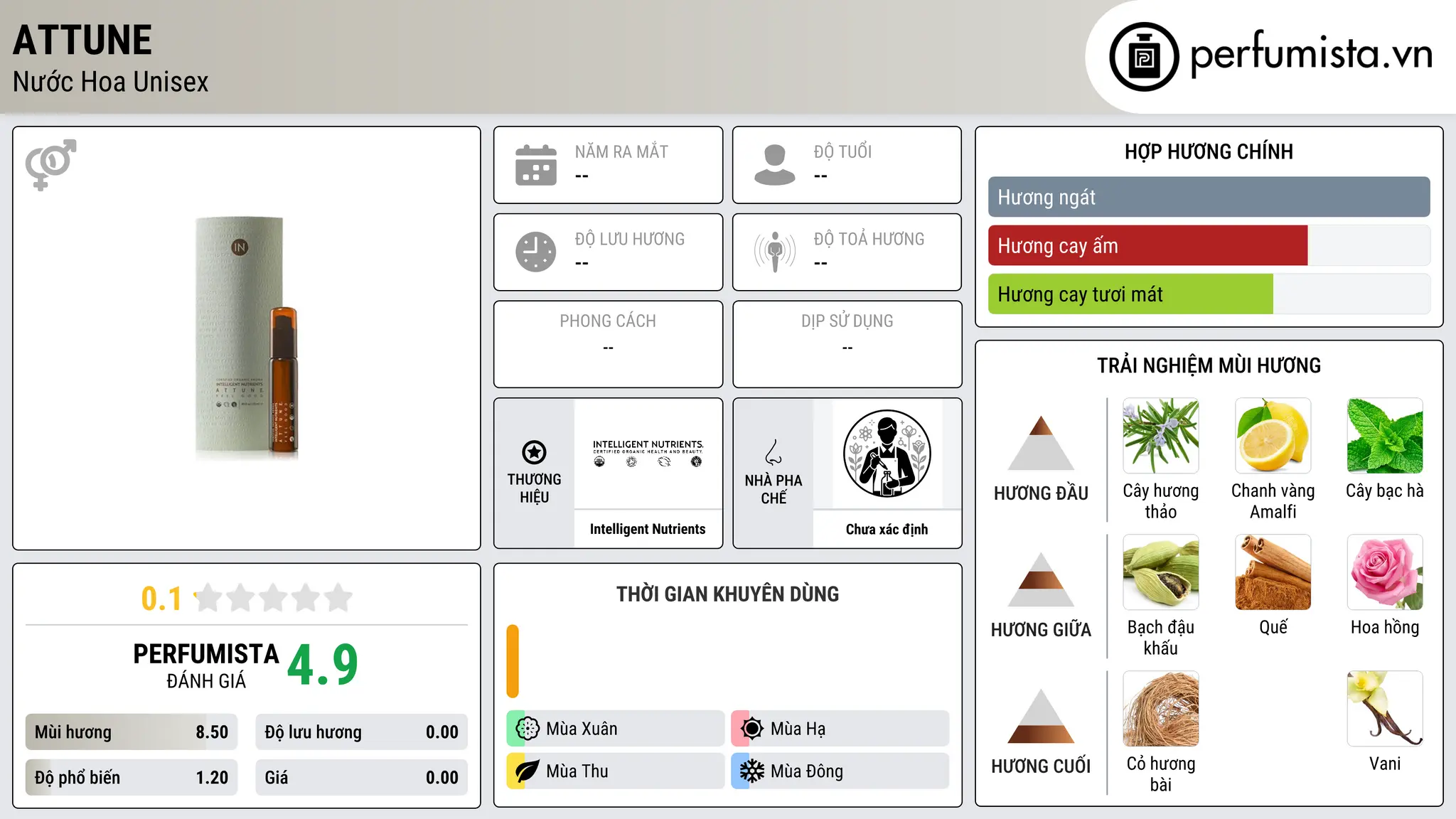Click the Hợp hương chính heading
Viewport: 1456px width, 819px height.
[1209, 151]
